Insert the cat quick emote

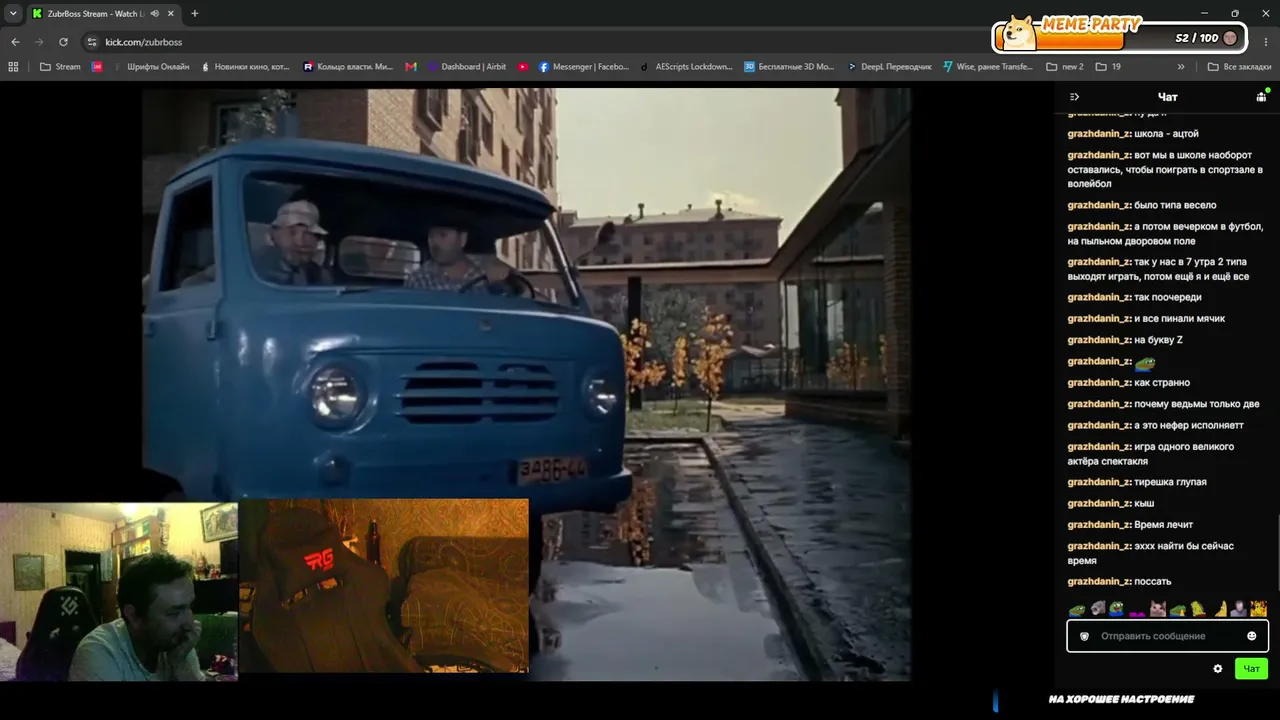coord(1157,609)
